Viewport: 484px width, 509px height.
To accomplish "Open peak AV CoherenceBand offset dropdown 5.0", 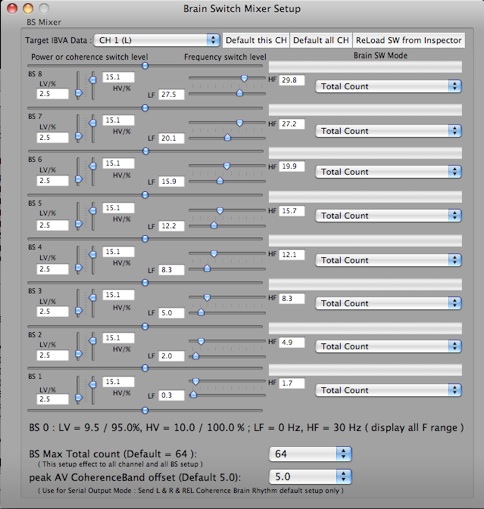I will click(x=310, y=477).
